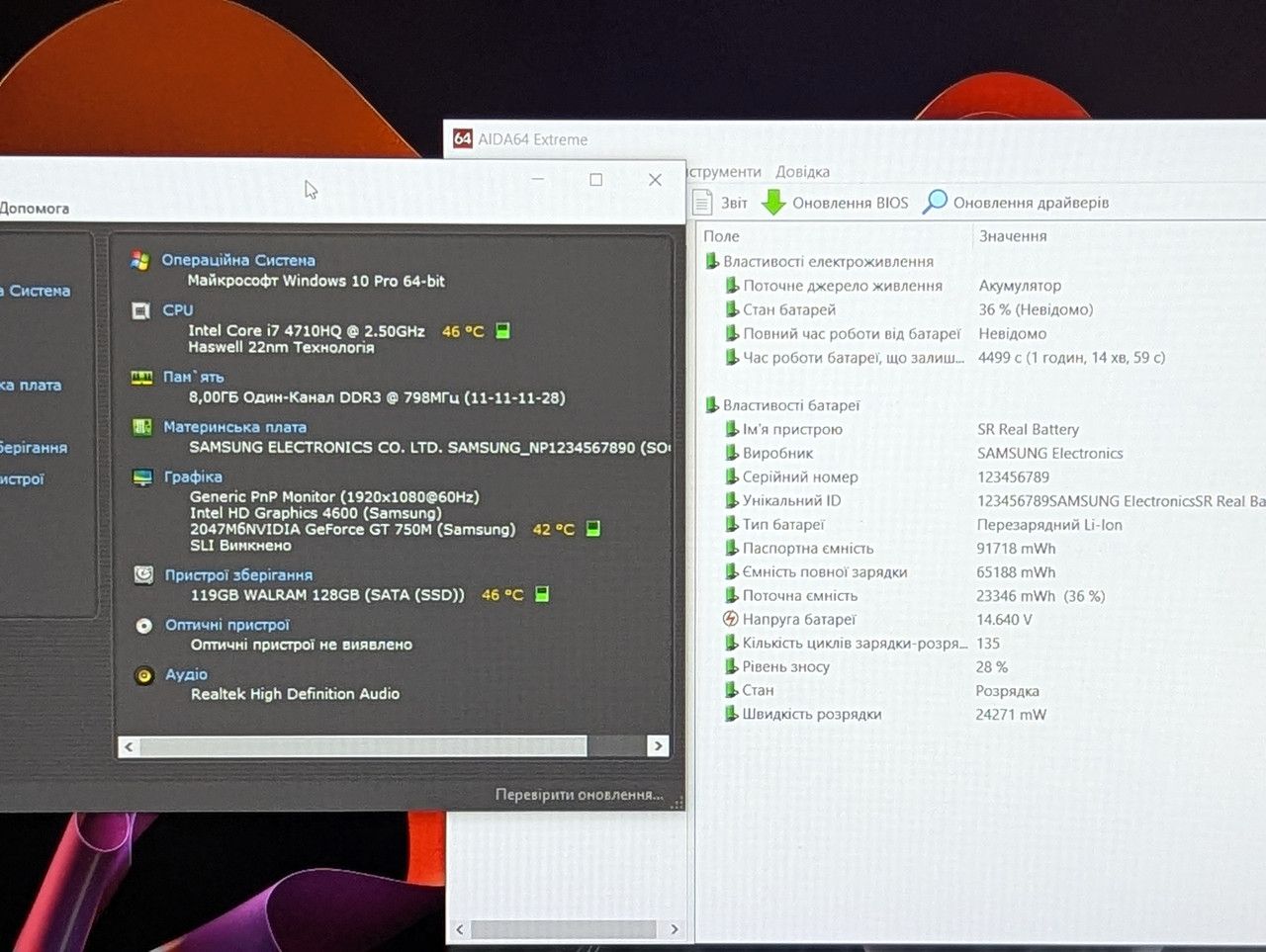Click the motherboard icon beside Материнська плата
This screenshot has width=1266, height=952.
[x=142, y=427]
